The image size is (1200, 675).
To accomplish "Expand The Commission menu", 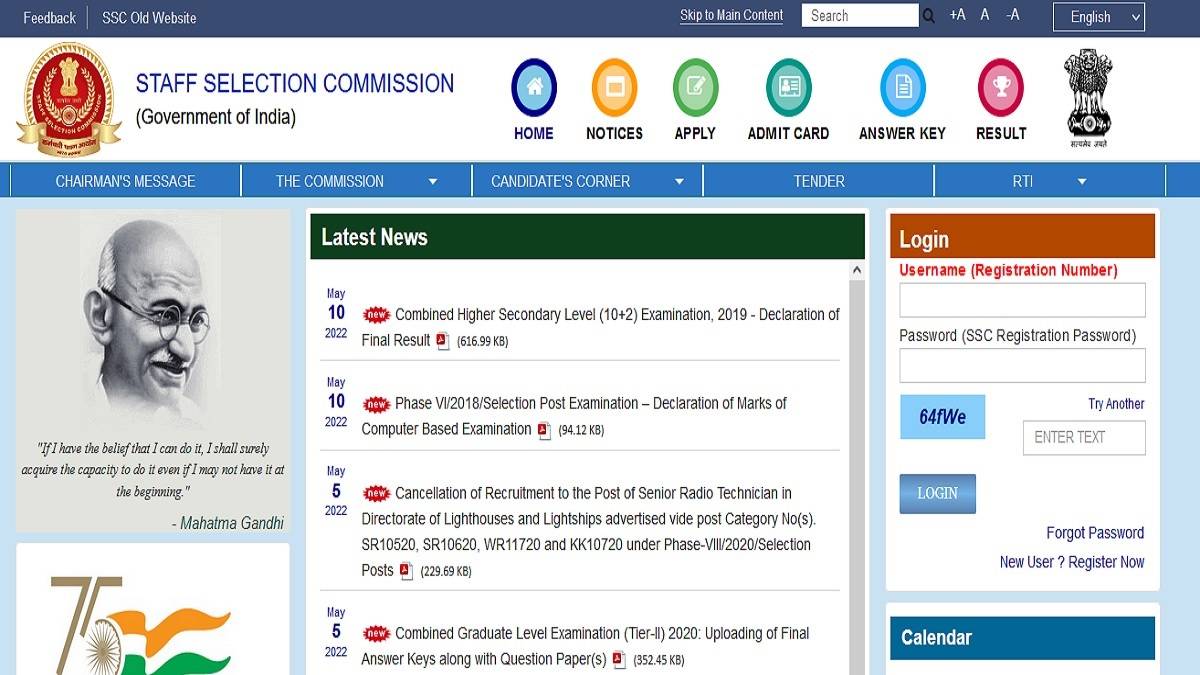I will (x=356, y=181).
